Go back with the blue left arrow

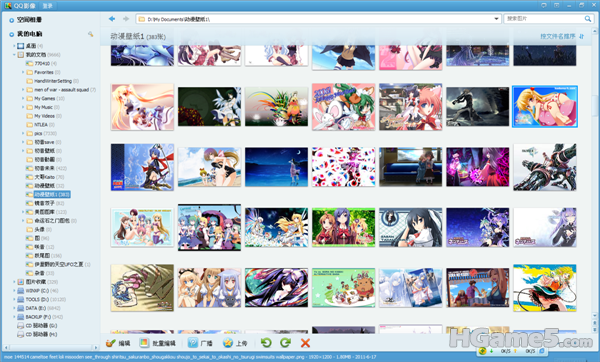tap(112, 19)
